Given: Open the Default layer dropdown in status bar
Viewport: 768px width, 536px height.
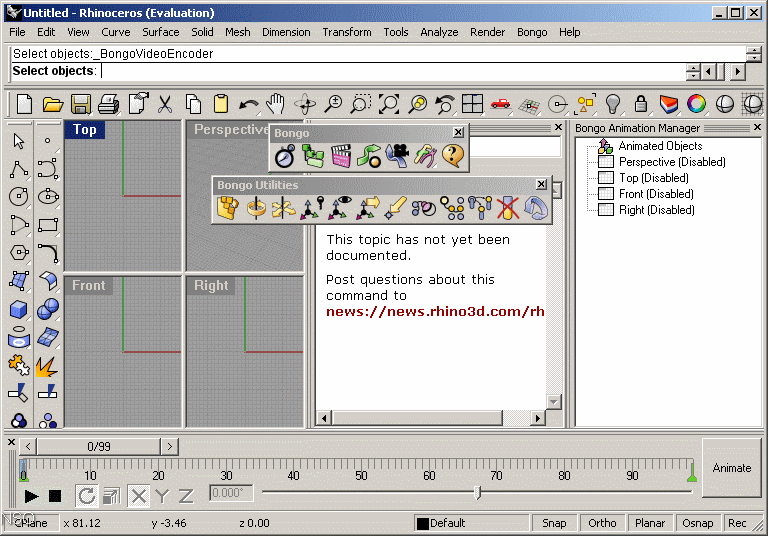Looking at the screenshot, I should (x=471, y=523).
